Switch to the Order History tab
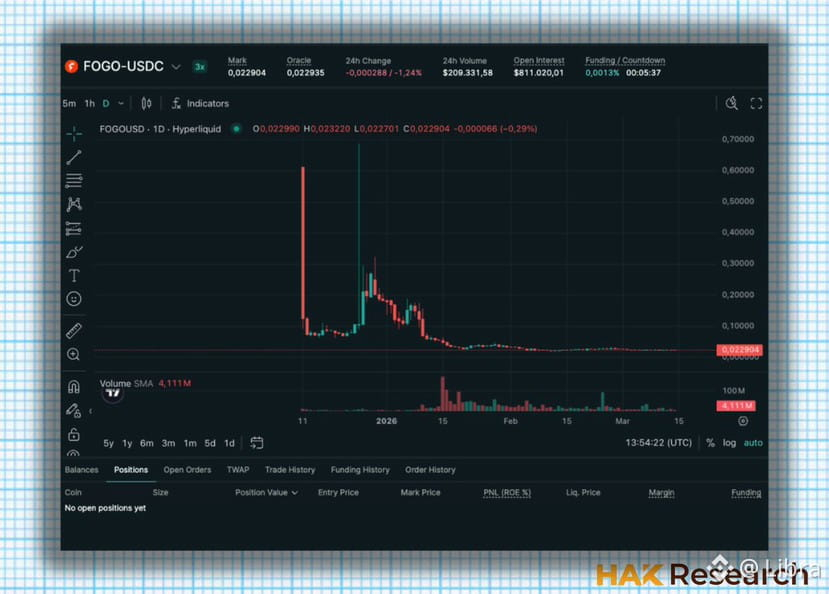 click(x=430, y=470)
